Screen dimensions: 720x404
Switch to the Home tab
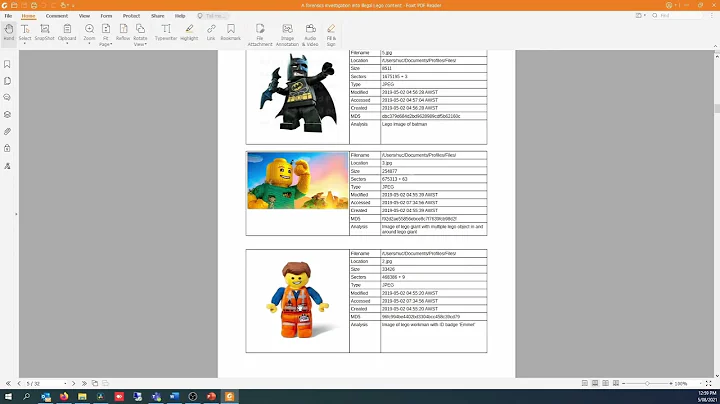28,16
